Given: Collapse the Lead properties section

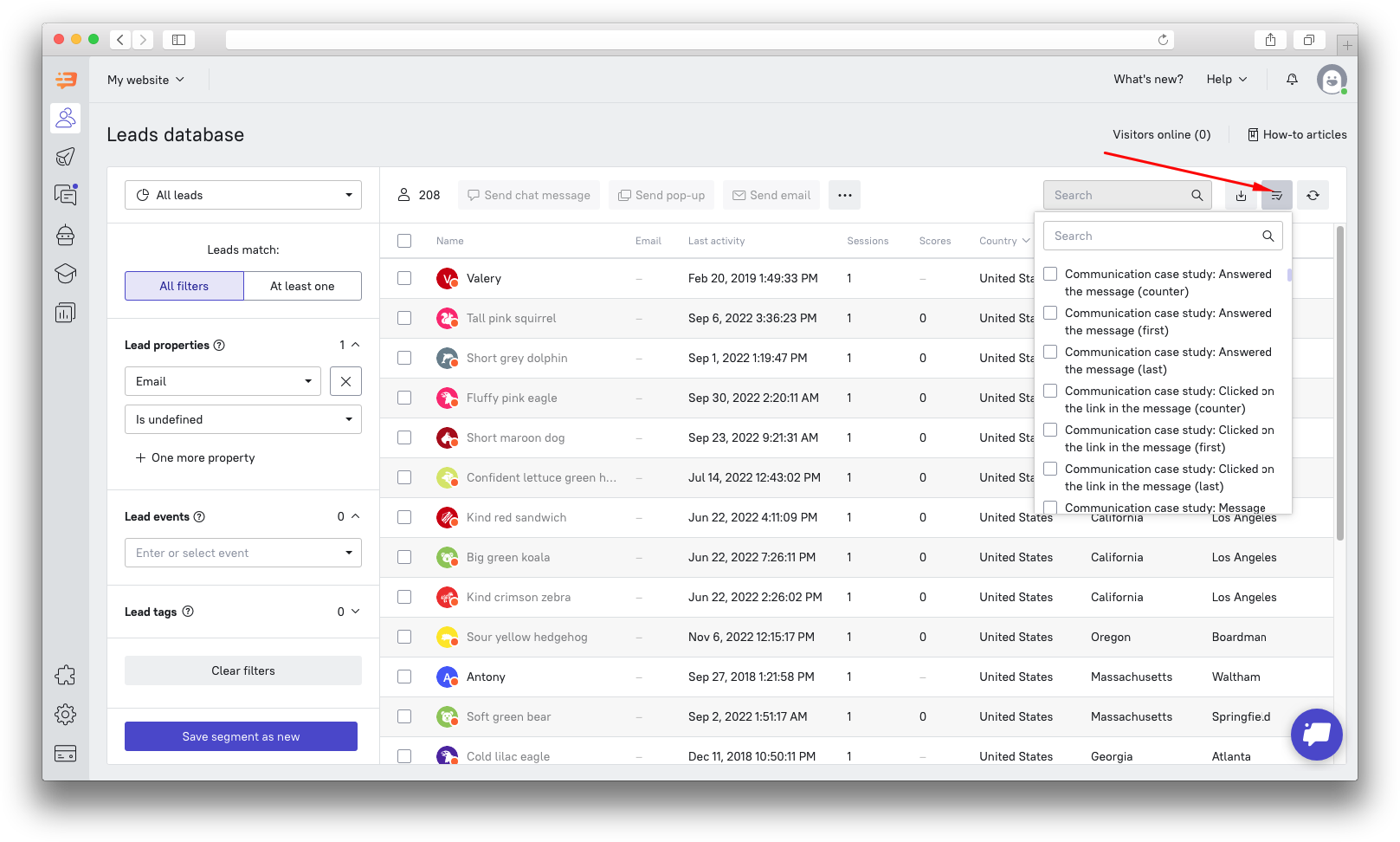Looking at the screenshot, I should 355,345.
